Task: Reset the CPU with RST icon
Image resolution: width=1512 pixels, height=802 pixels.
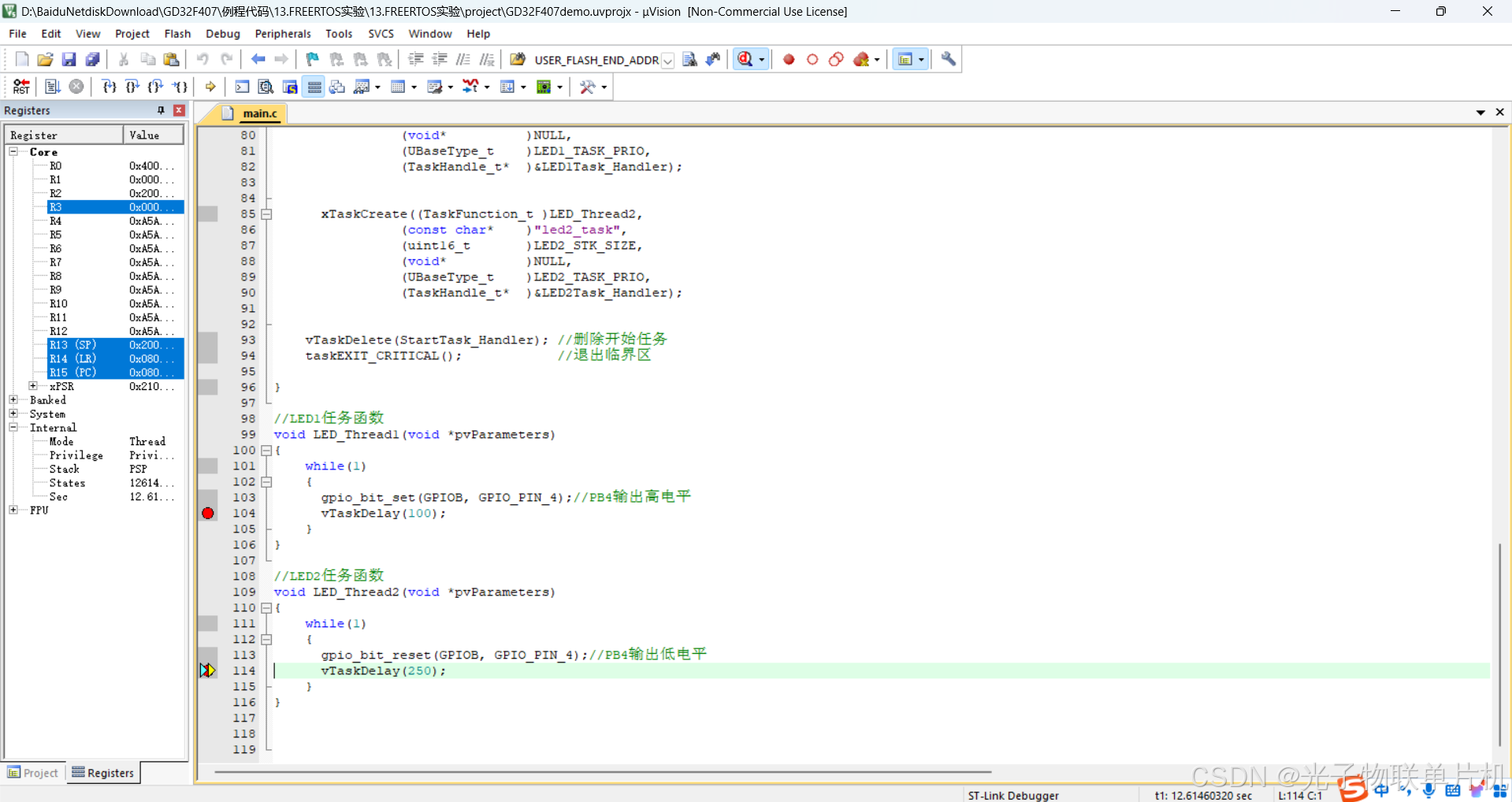Action: pos(22,87)
